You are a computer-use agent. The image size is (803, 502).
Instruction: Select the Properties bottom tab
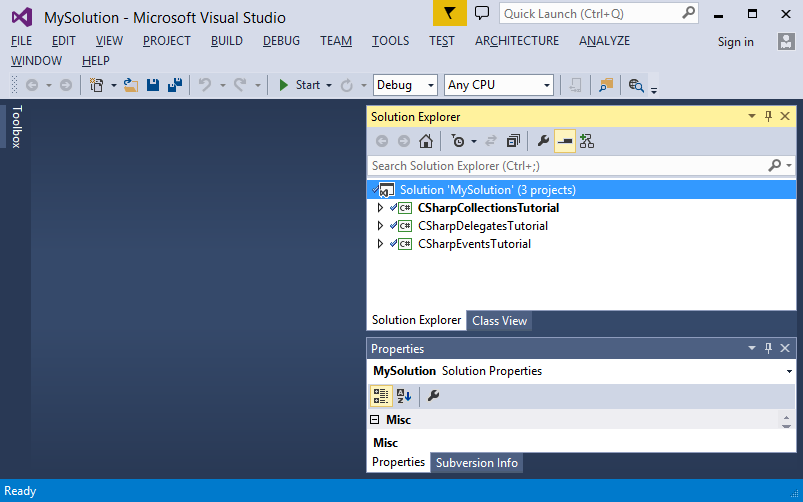(x=398, y=462)
